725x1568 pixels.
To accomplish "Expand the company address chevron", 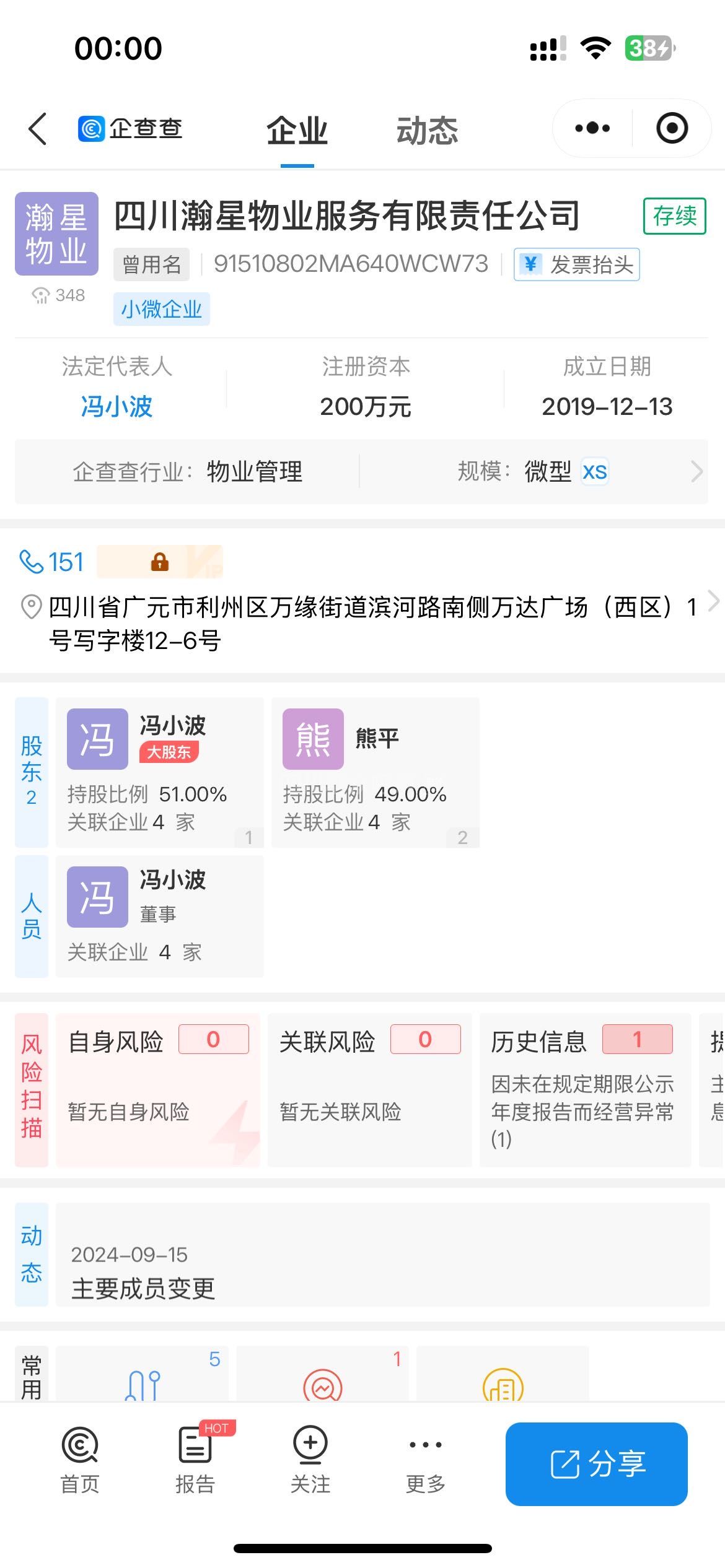I will (713, 601).
